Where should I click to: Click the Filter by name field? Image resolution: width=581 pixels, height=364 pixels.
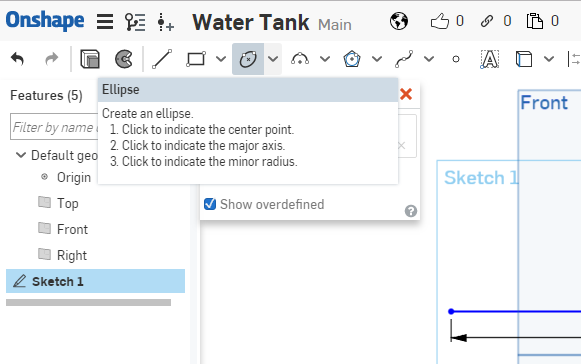[54, 127]
